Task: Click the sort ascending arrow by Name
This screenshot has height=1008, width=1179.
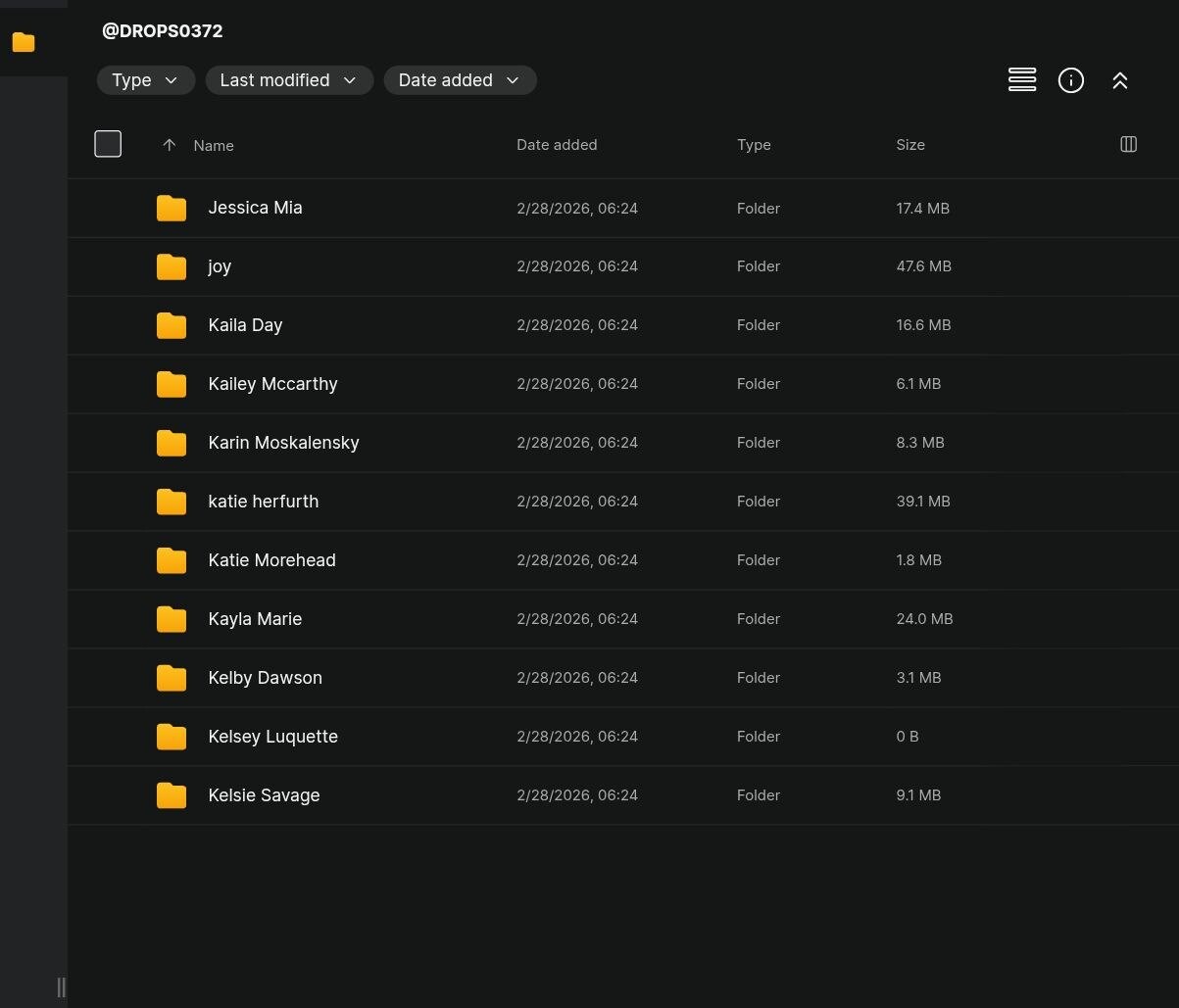Action: click(169, 145)
